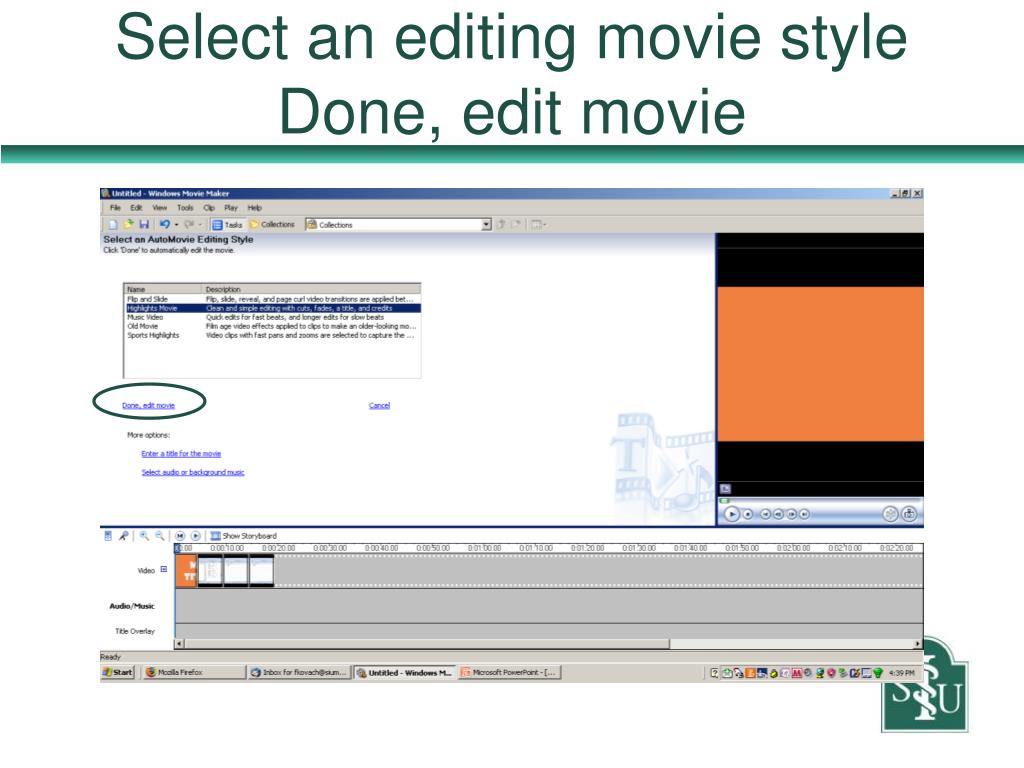Viewport: 1024px width, 768px height.
Task: Select the Music Video style
Action: pyautogui.click(x=272, y=317)
